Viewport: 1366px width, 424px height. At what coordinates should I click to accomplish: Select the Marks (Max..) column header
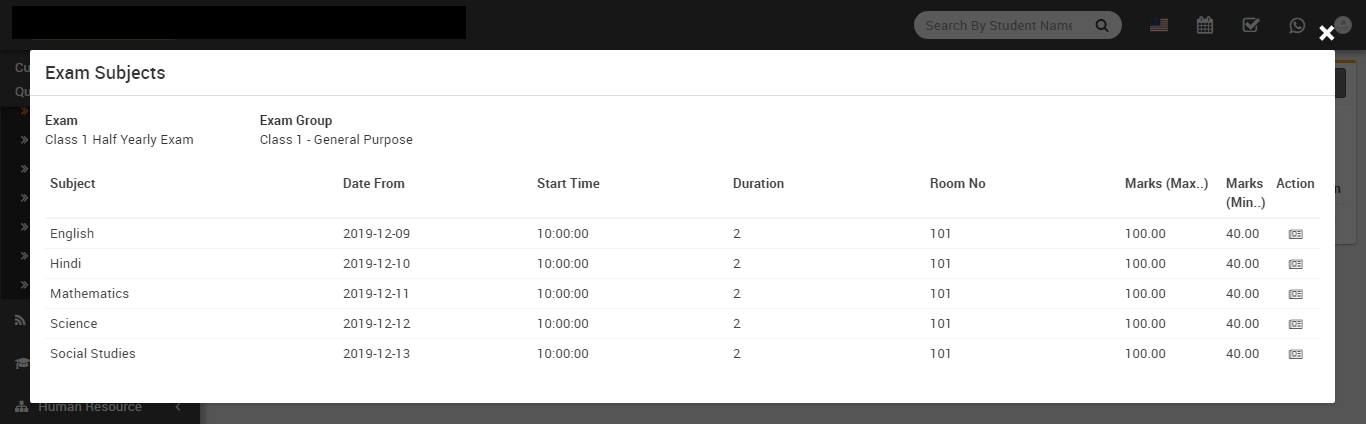[x=1166, y=184]
